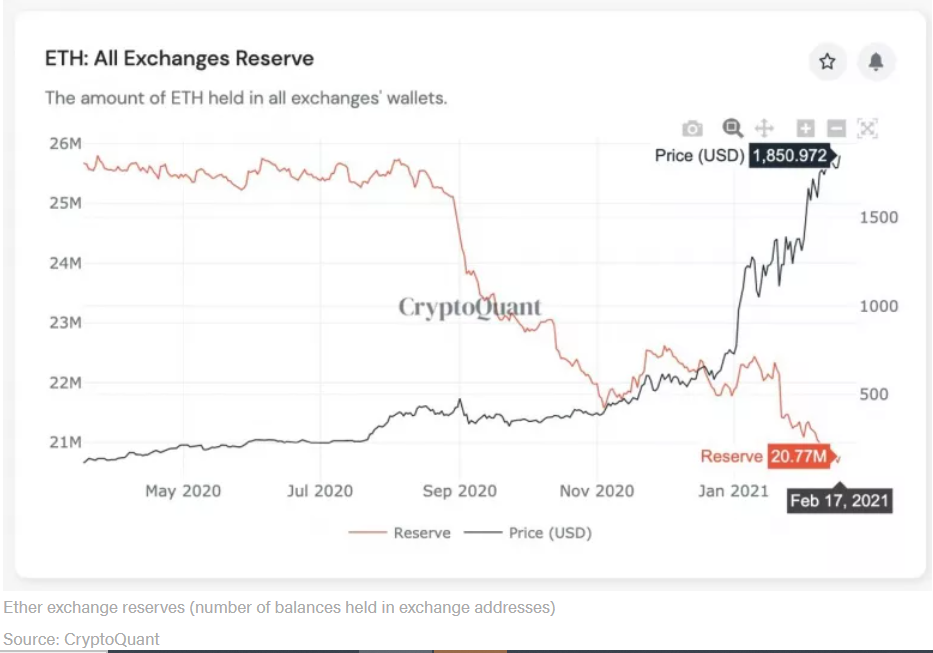Image resolution: width=933 pixels, height=653 pixels.
Task: Toggle the Reserve legend entry
Action: pos(399,533)
